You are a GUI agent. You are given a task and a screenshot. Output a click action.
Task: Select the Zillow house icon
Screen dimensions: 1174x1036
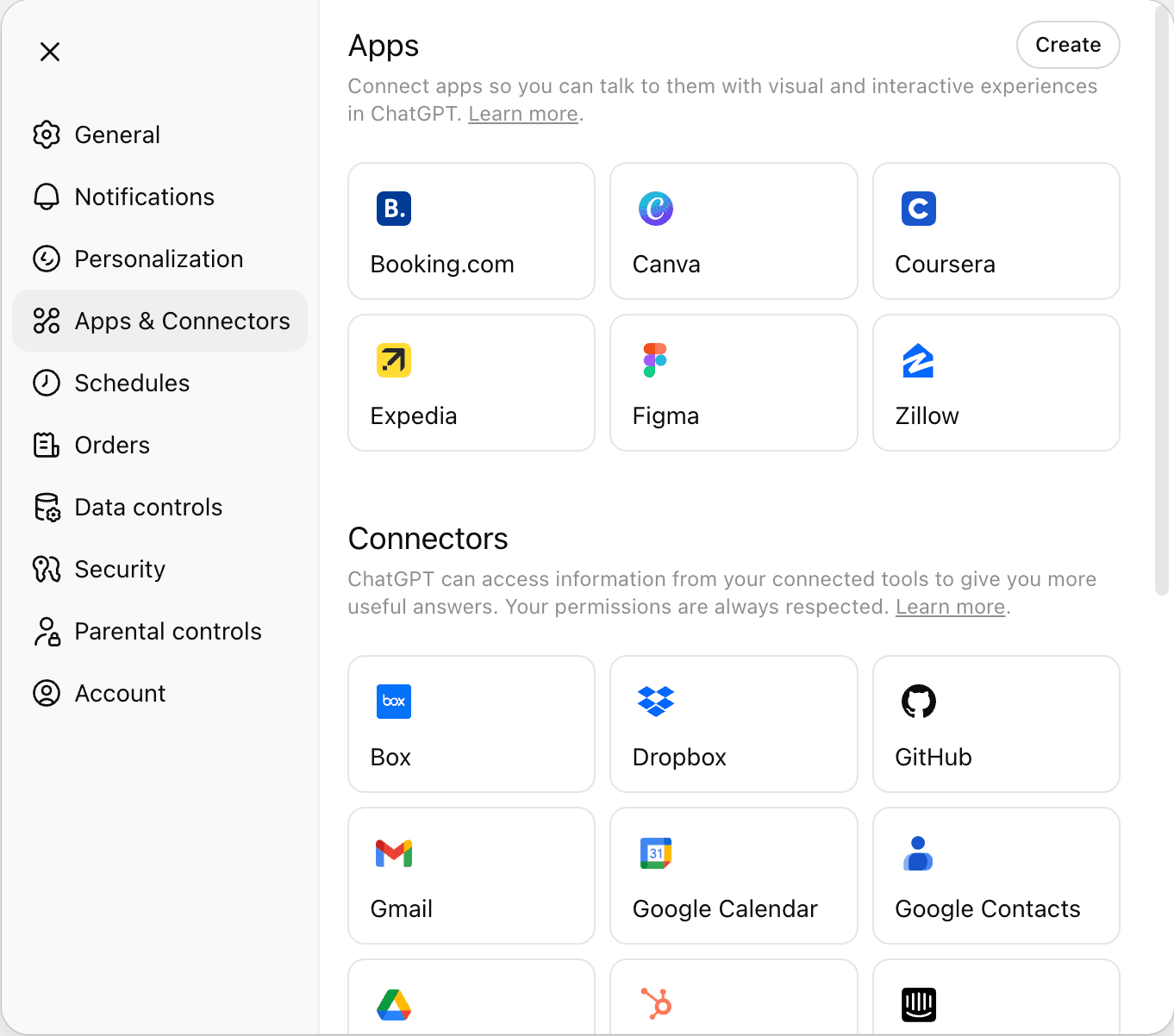click(x=919, y=360)
